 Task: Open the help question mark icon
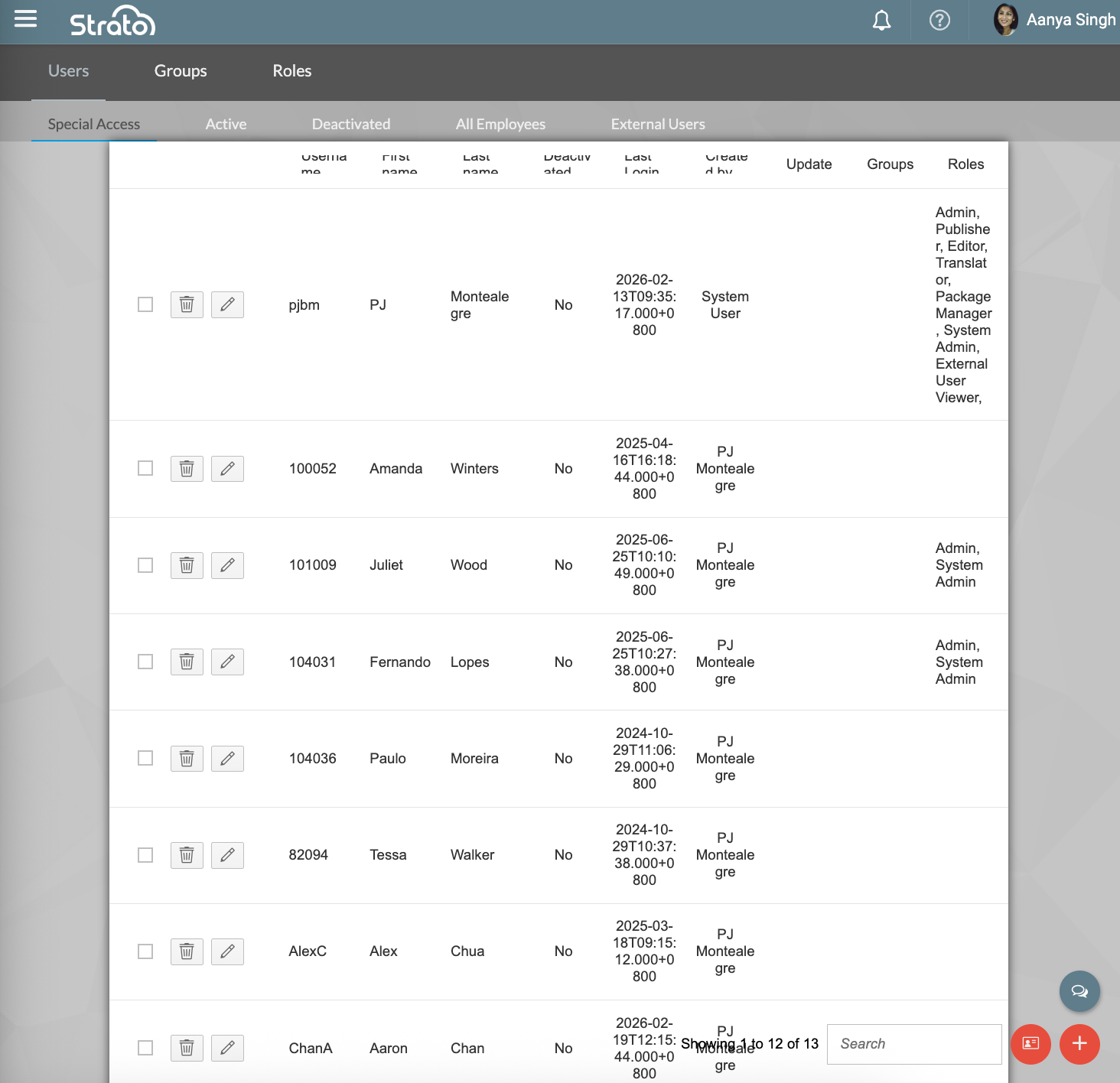click(x=939, y=21)
